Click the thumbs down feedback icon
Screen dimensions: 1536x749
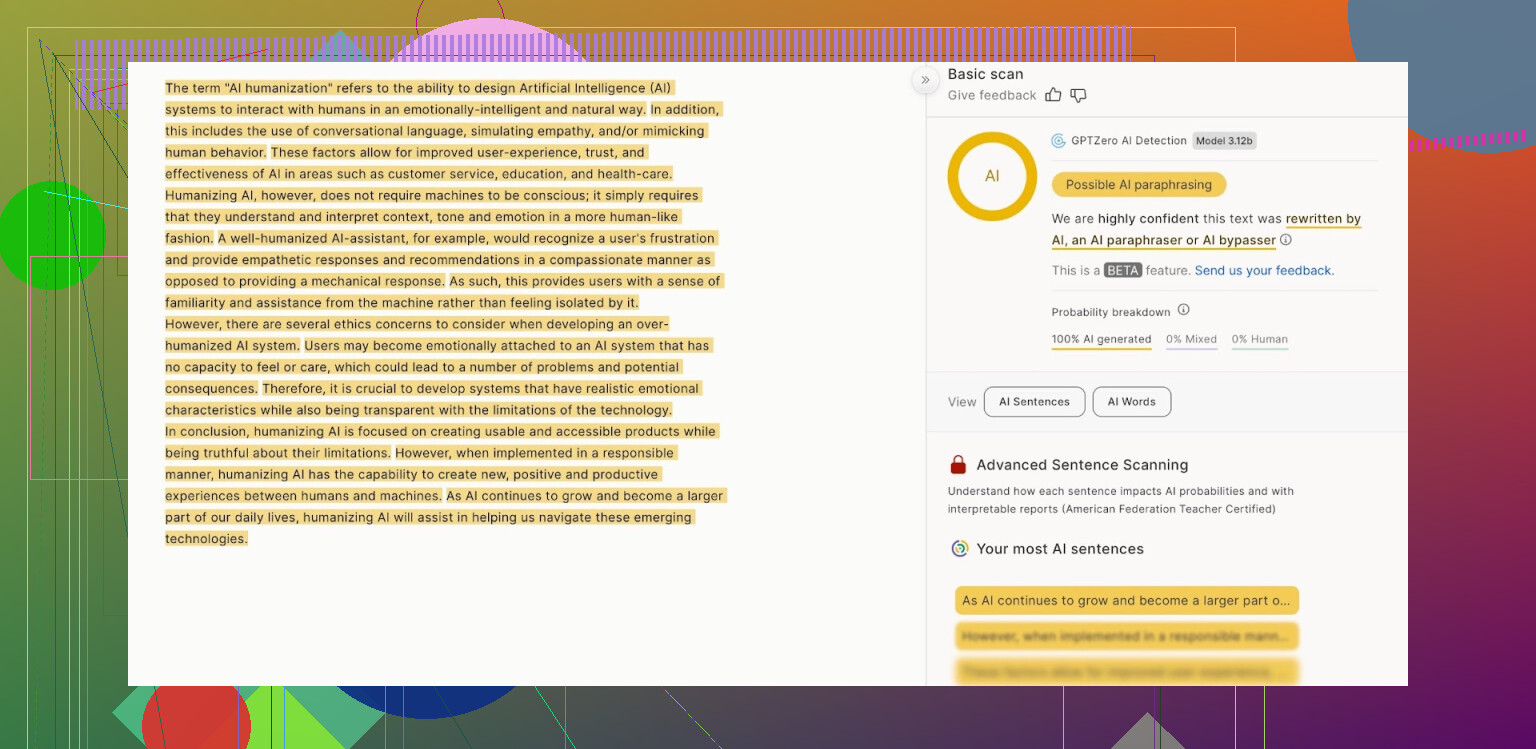(1078, 95)
